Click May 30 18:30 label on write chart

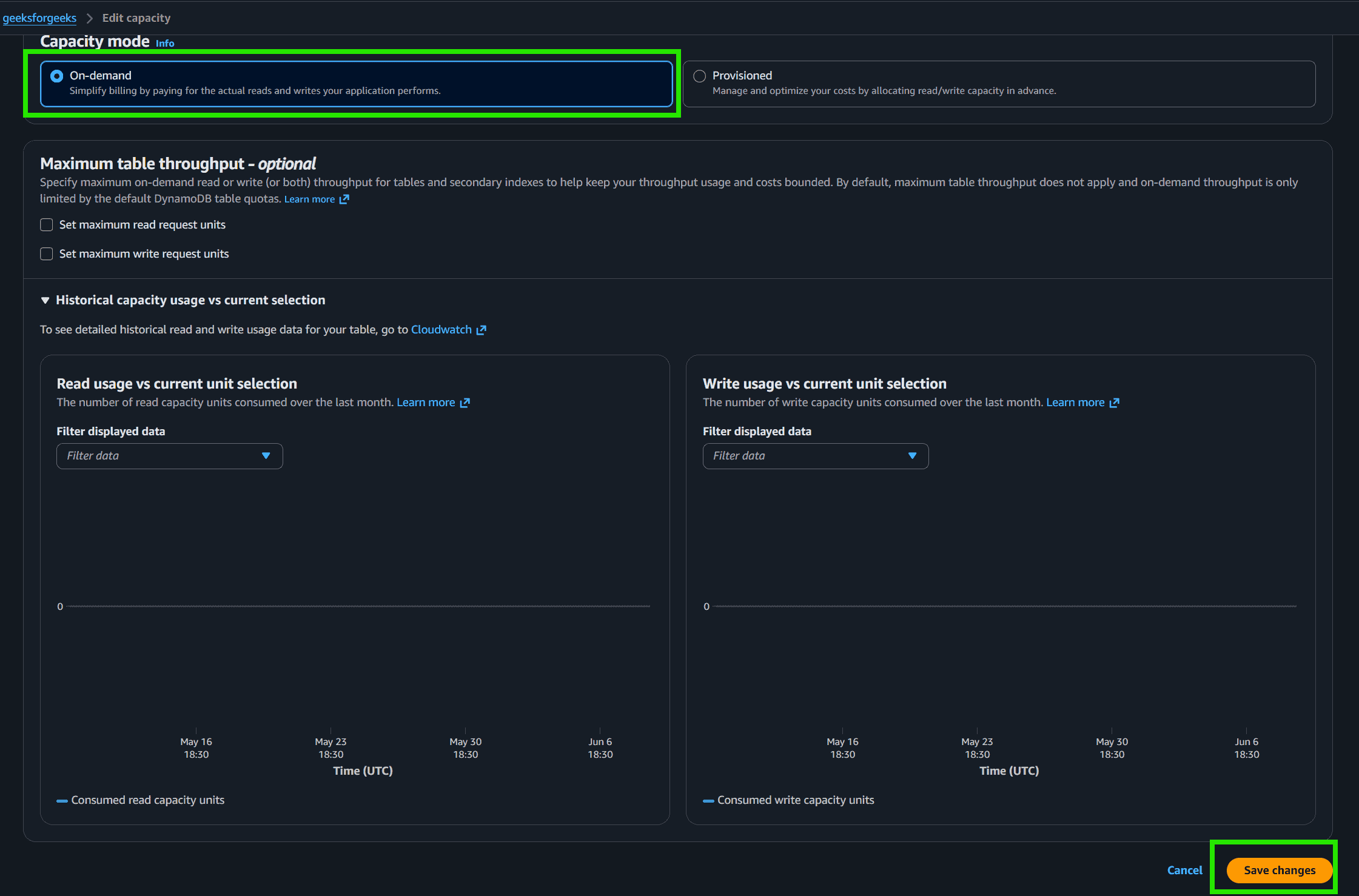coord(1112,748)
